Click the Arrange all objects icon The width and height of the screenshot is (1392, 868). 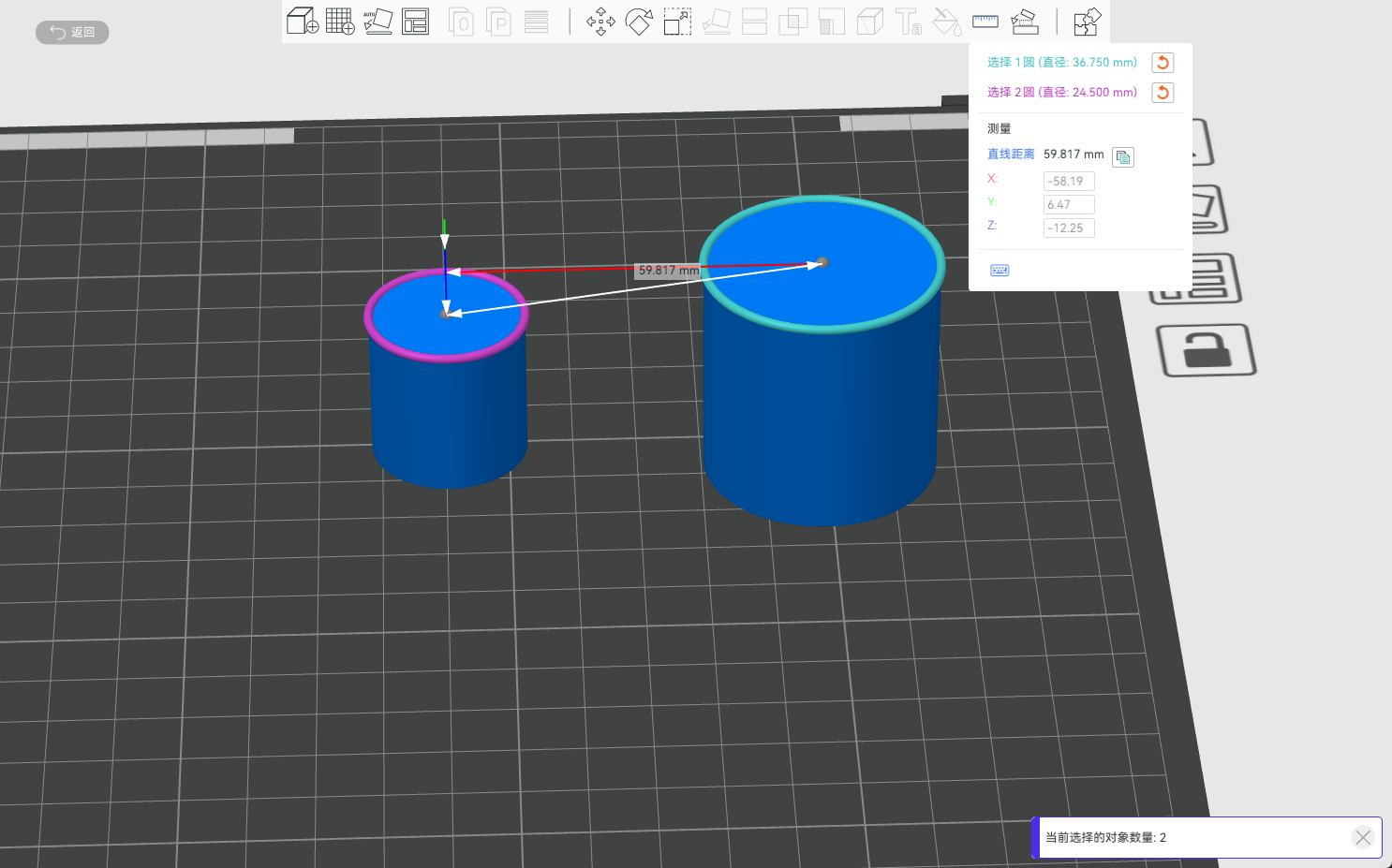[415, 21]
